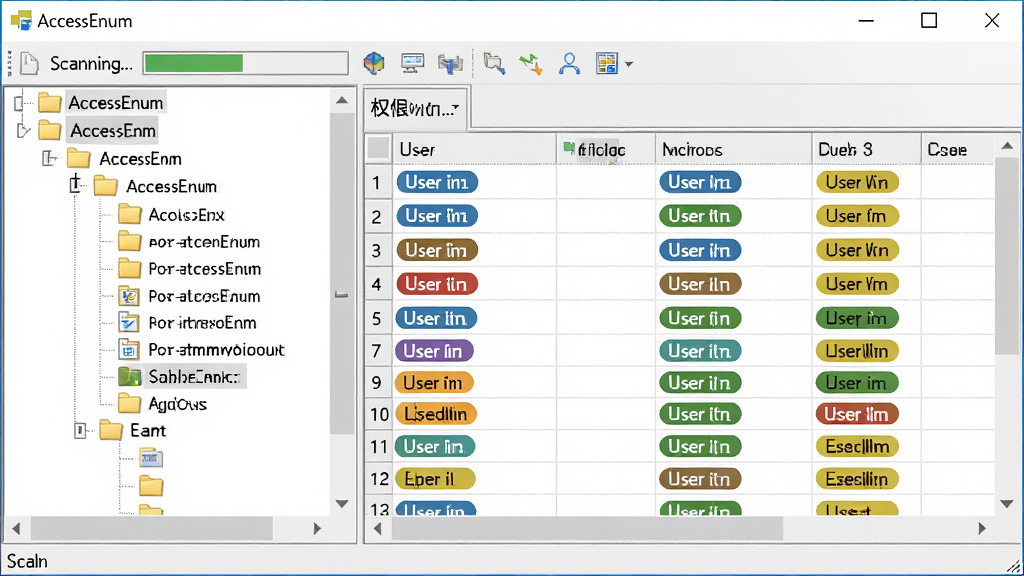This screenshot has height=576, width=1024.
Task: Select row header 10
Action: coord(379,414)
